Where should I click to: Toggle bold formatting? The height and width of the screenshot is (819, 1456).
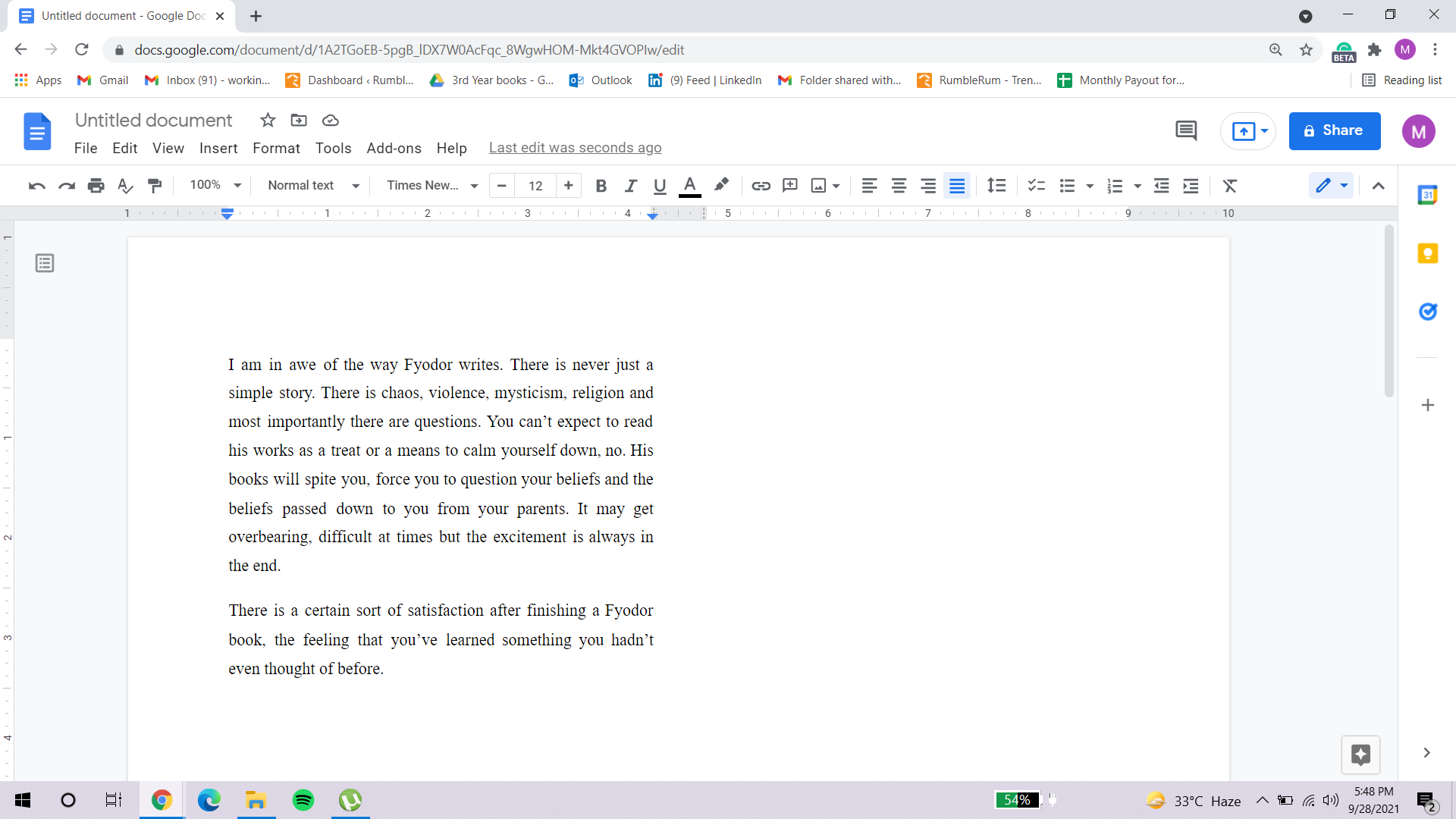(x=601, y=186)
